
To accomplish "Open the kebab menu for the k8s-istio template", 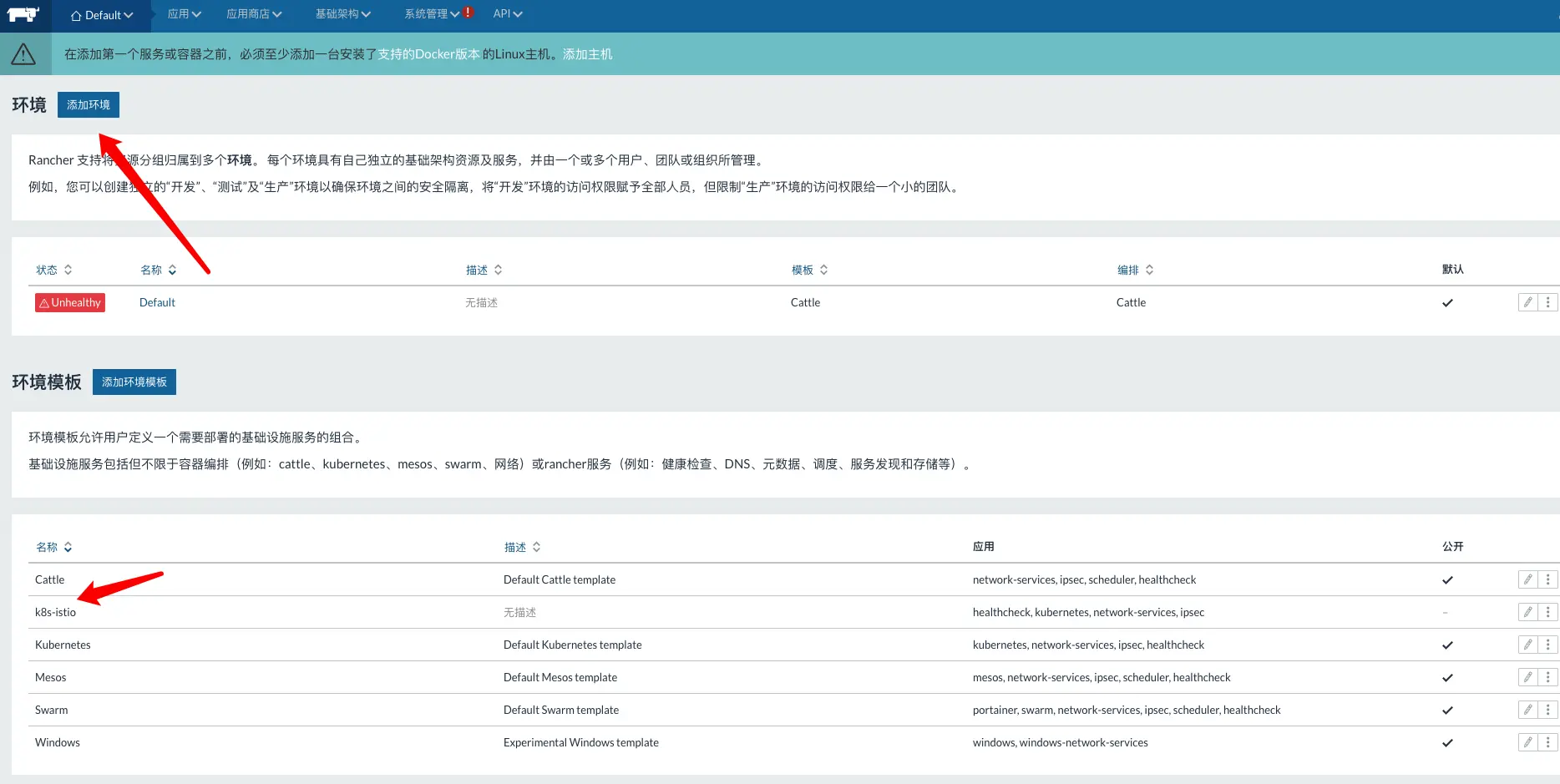I will 1547,612.
